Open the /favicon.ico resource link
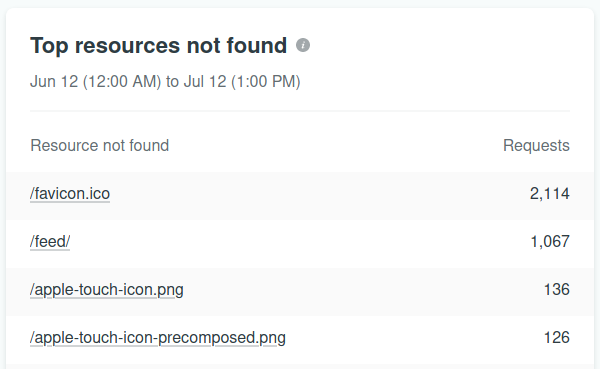 [70, 194]
